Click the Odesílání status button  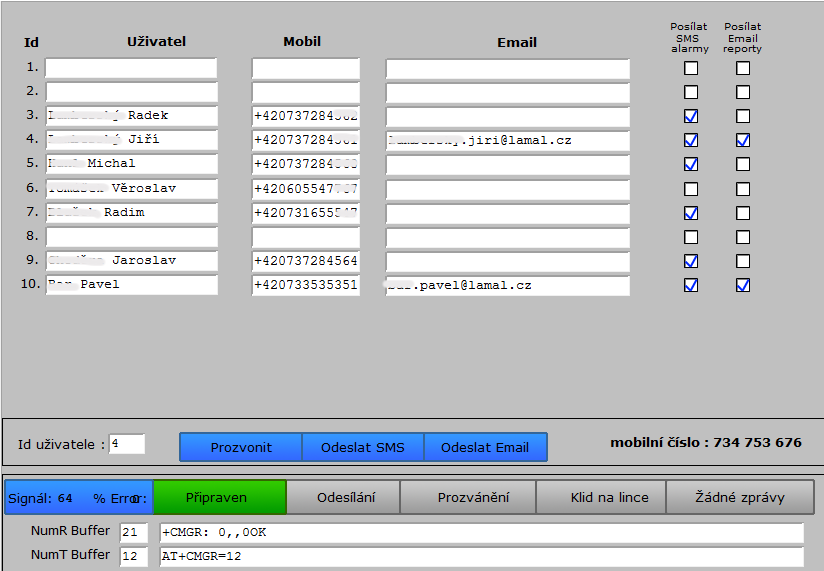click(343, 497)
